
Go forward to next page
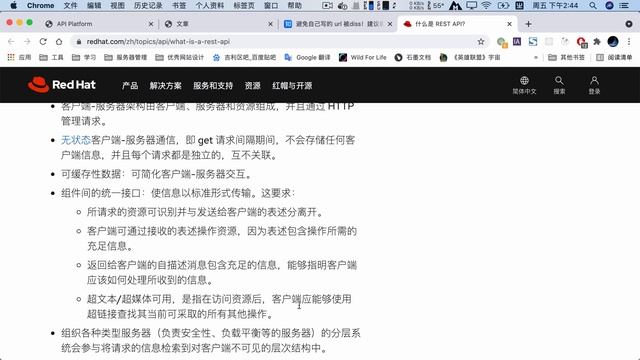(x=27, y=41)
